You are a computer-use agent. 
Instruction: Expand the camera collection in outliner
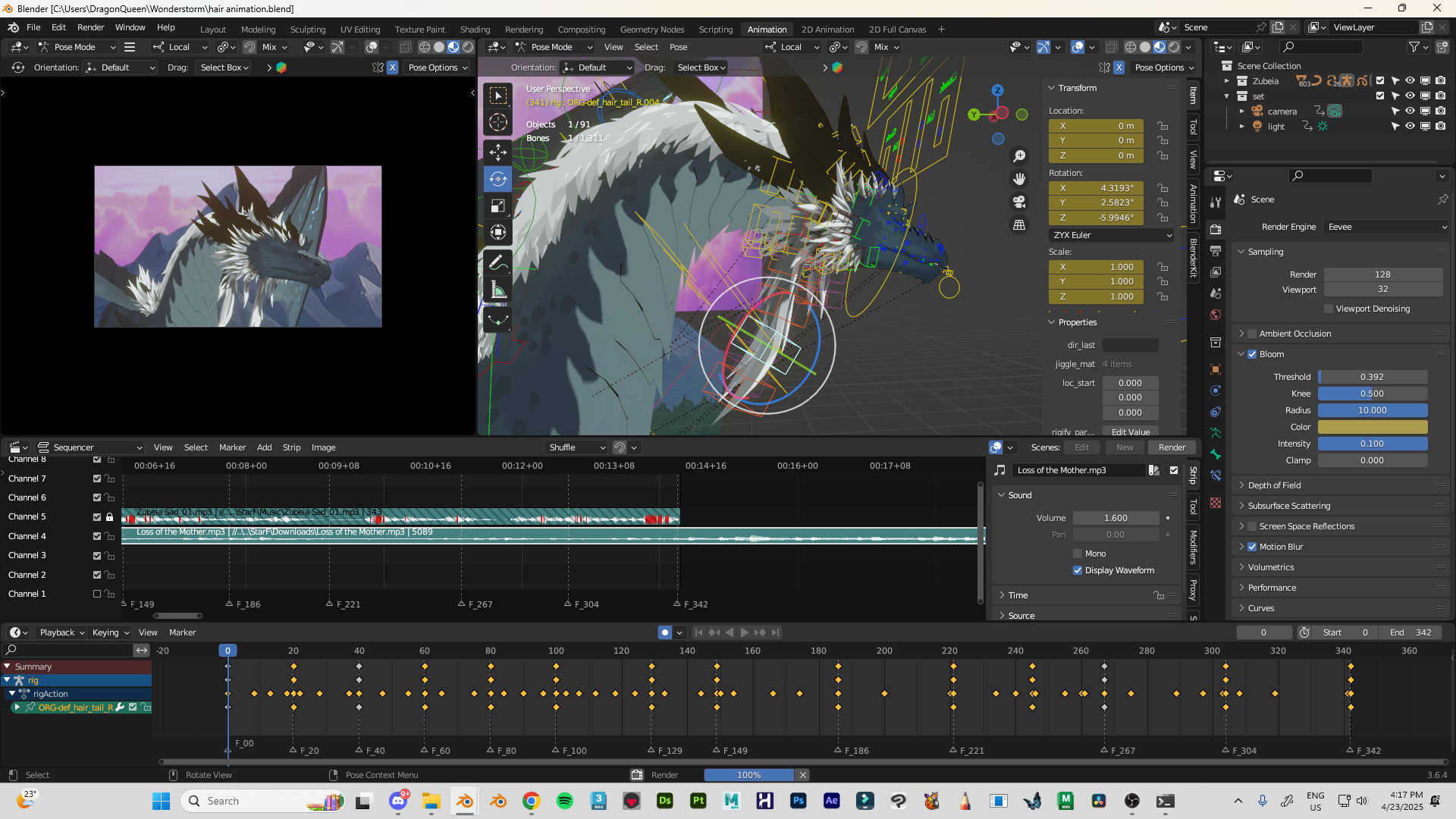(x=1242, y=111)
